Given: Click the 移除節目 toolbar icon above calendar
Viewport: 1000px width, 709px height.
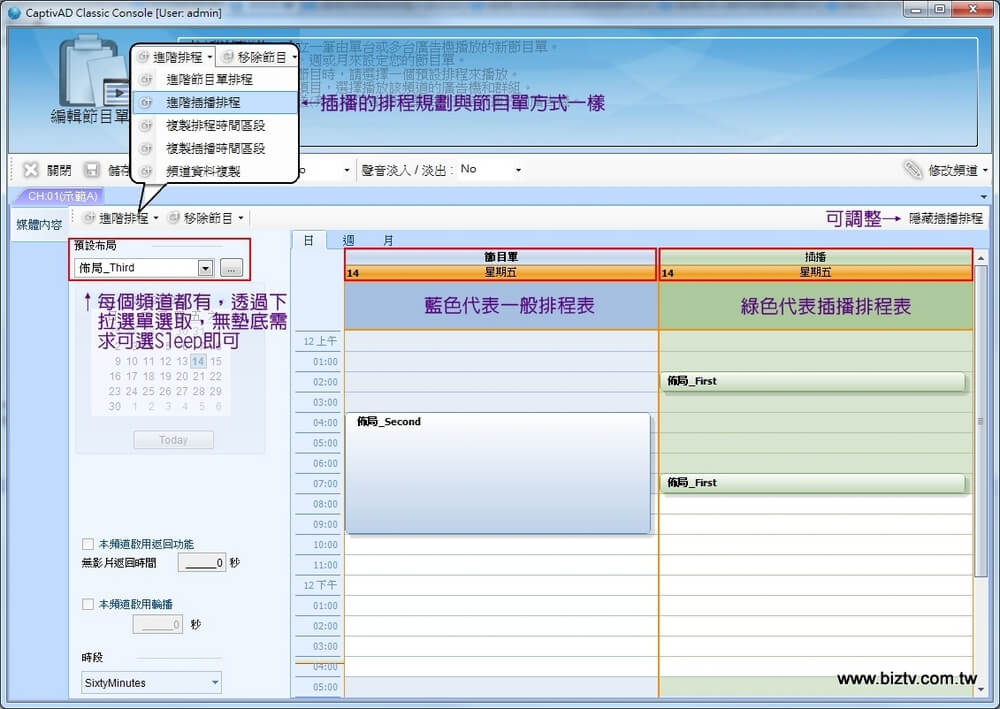Looking at the screenshot, I should click(174, 218).
